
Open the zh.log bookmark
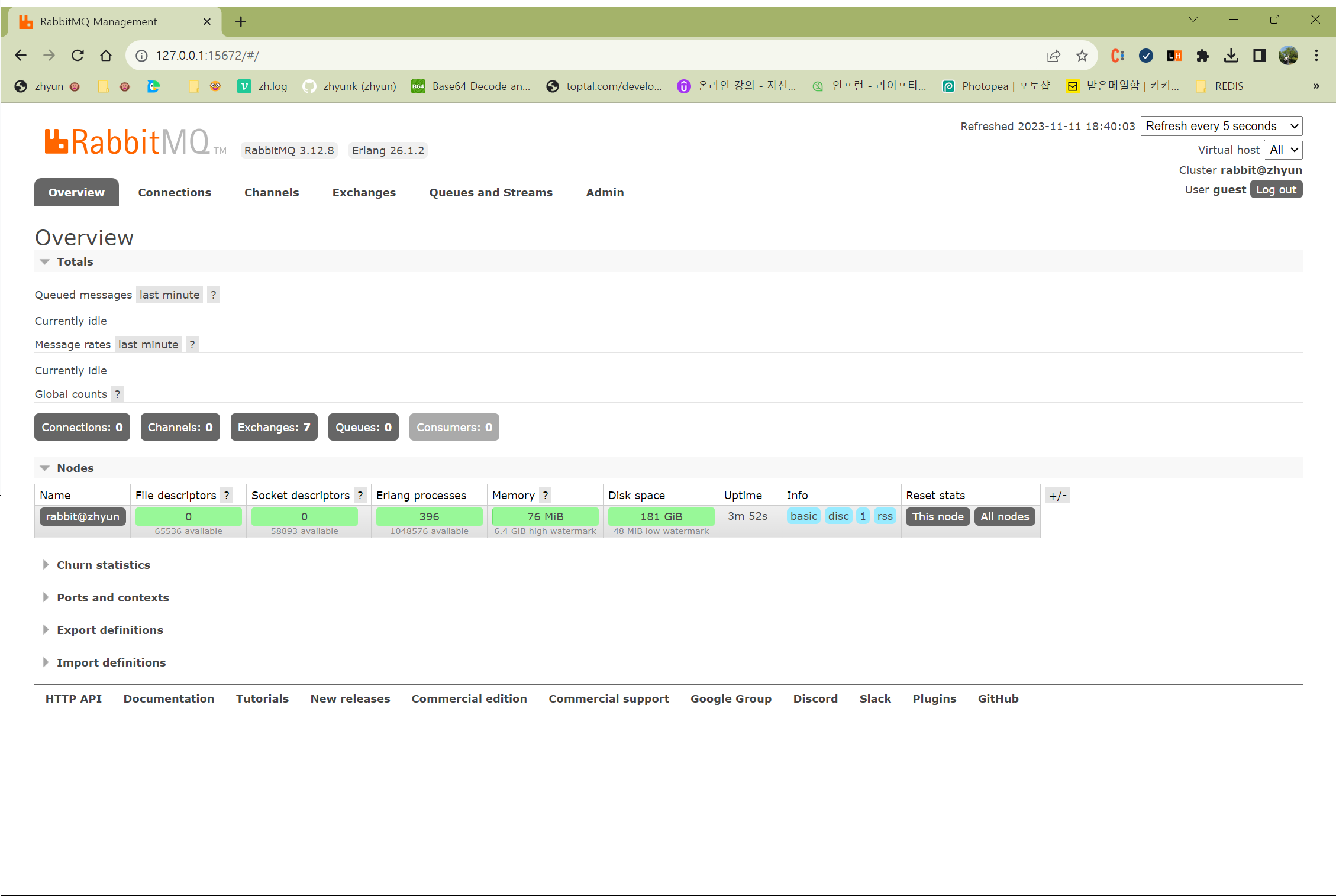coord(263,86)
